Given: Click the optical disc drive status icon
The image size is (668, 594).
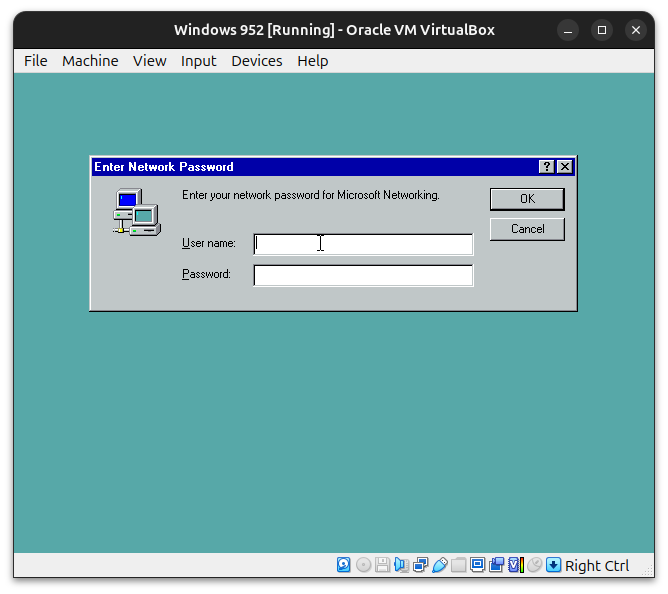Looking at the screenshot, I should pyautogui.click(x=363, y=565).
